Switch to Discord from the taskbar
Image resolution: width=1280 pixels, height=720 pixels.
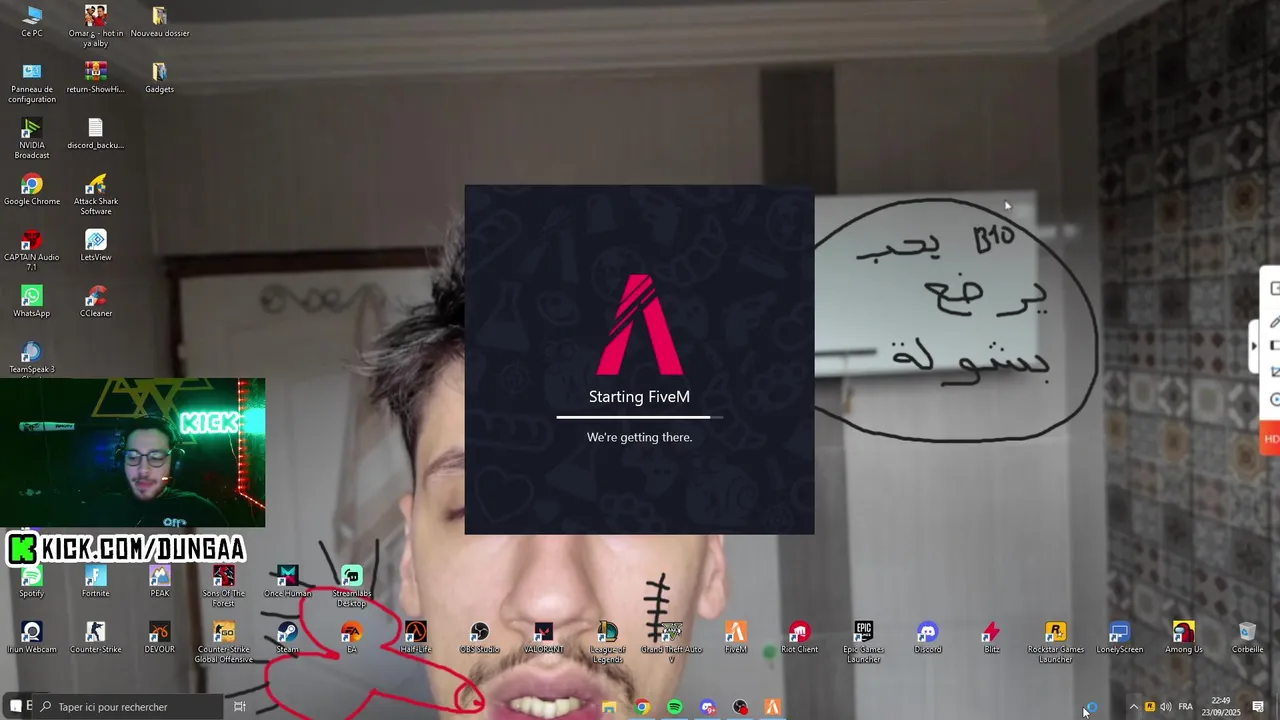(x=708, y=707)
